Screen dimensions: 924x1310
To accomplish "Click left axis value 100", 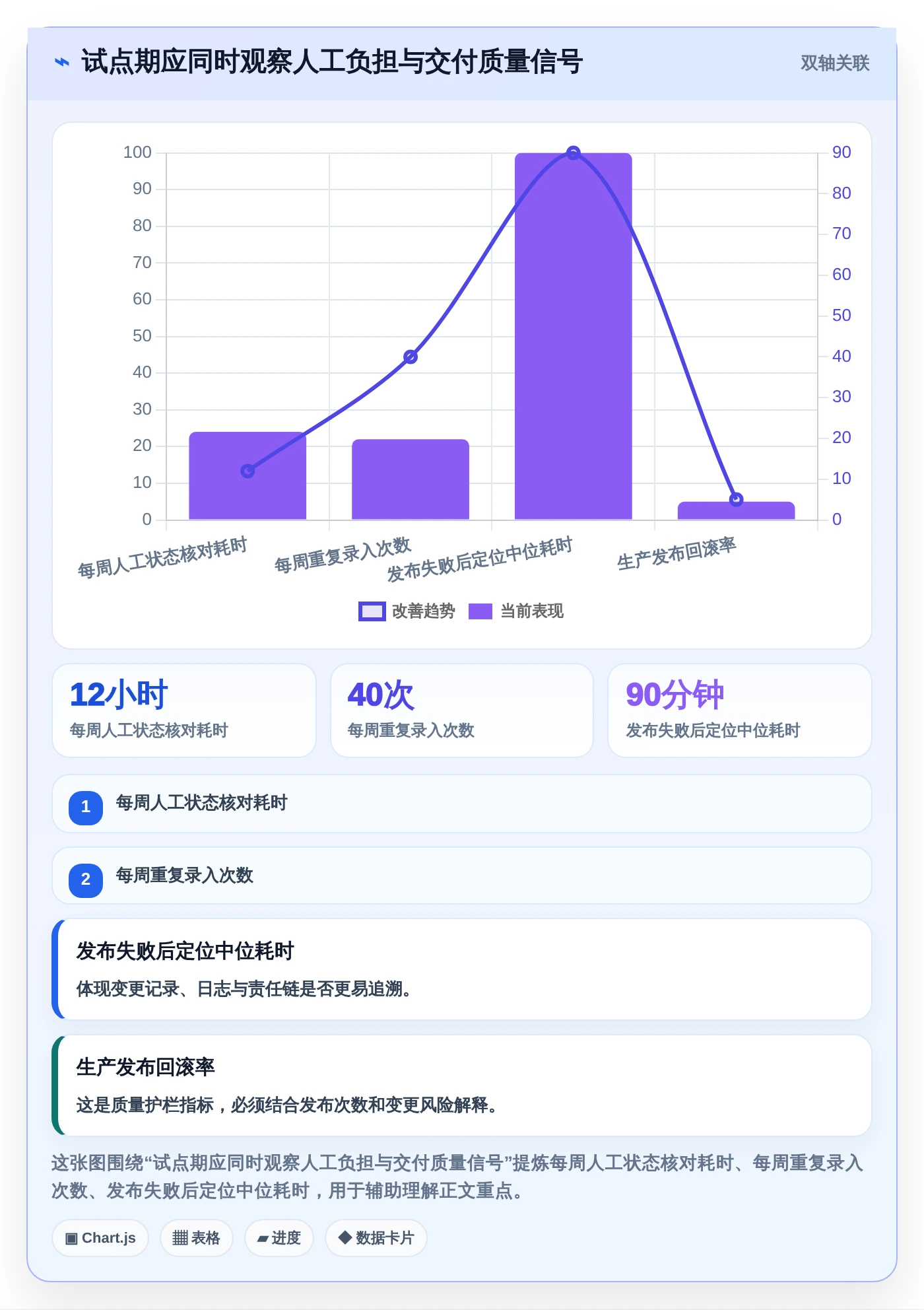I will point(137,153).
